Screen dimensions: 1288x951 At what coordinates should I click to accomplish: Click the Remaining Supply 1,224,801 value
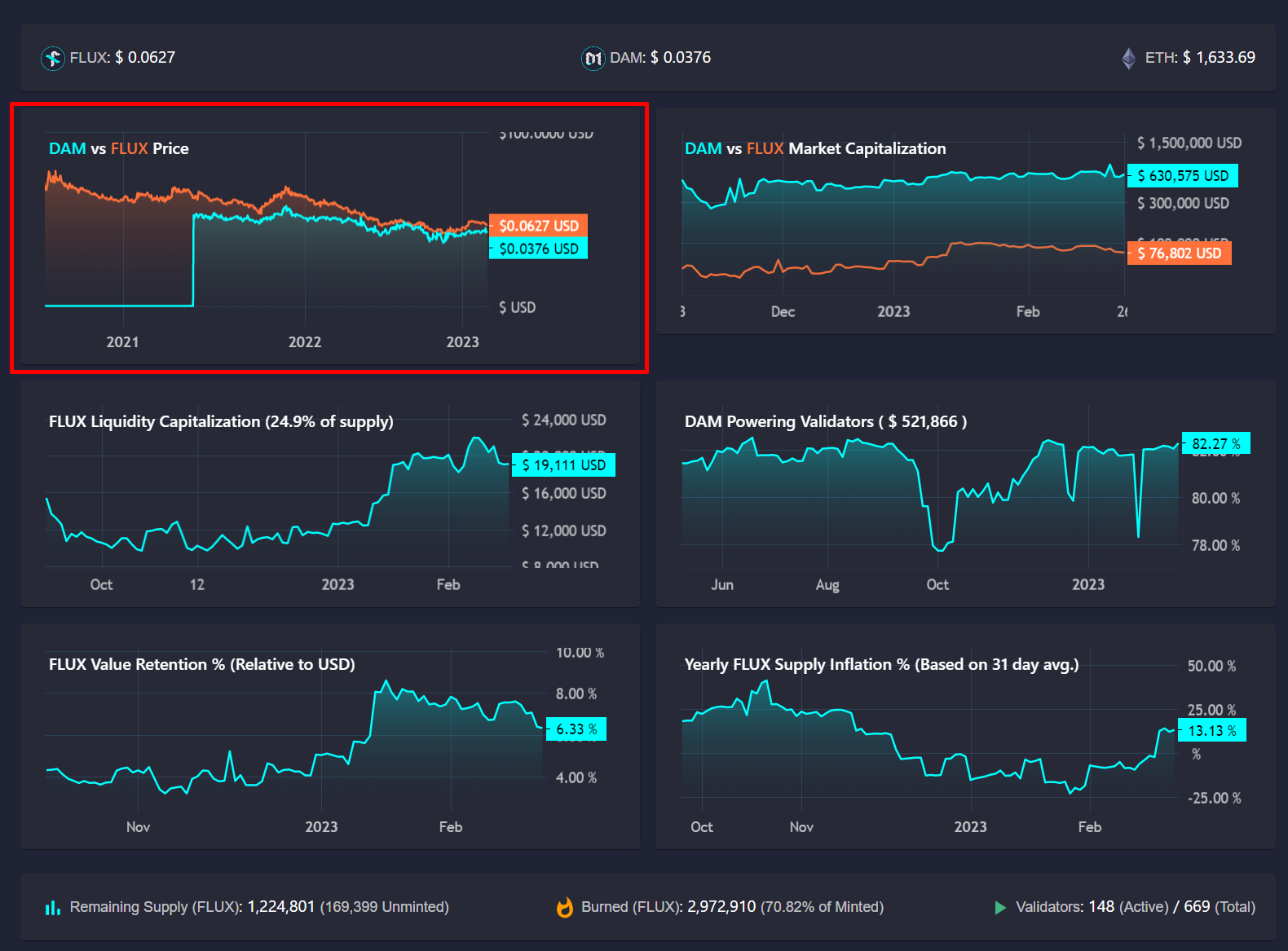click(281, 907)
